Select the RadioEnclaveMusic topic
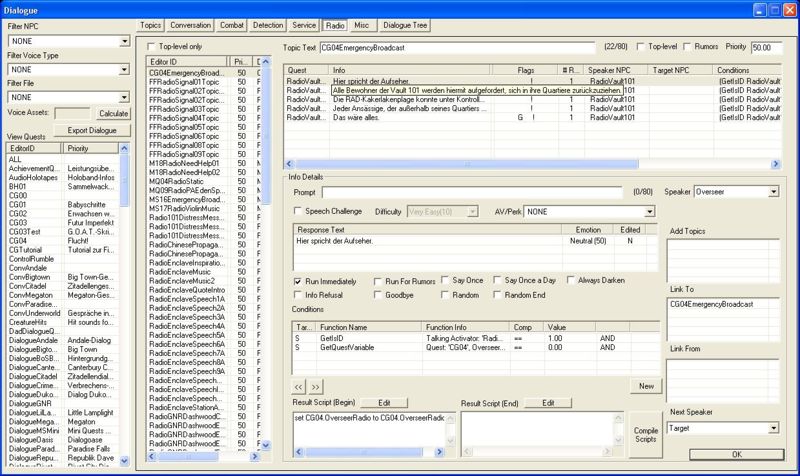Screen dimensions: 800x476 pyautogui.click(x=180, y=272)
